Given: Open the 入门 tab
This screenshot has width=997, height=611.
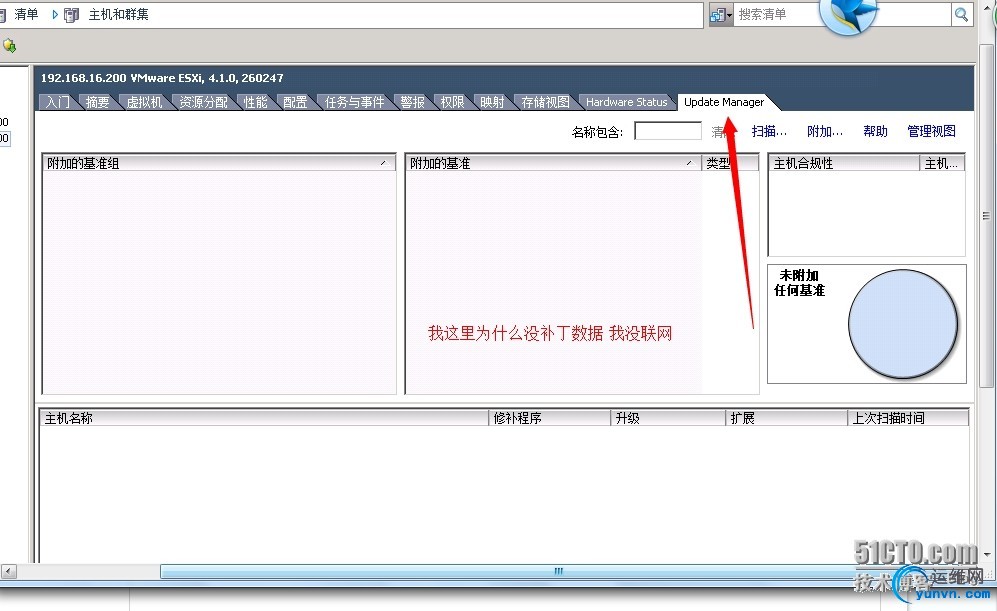Looking at the screenshot, I should click(58, 102).
